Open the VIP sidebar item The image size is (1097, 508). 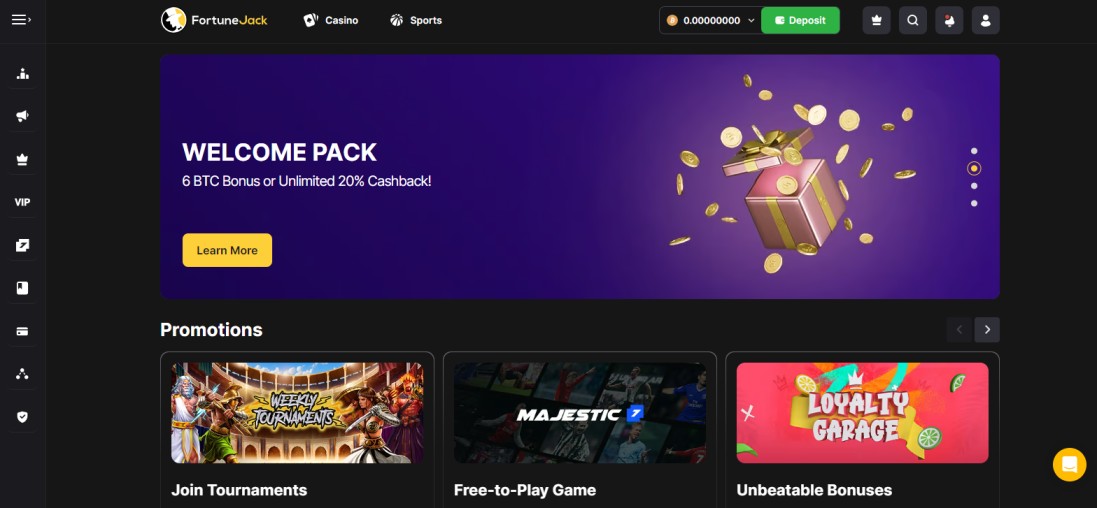[22, 202]
